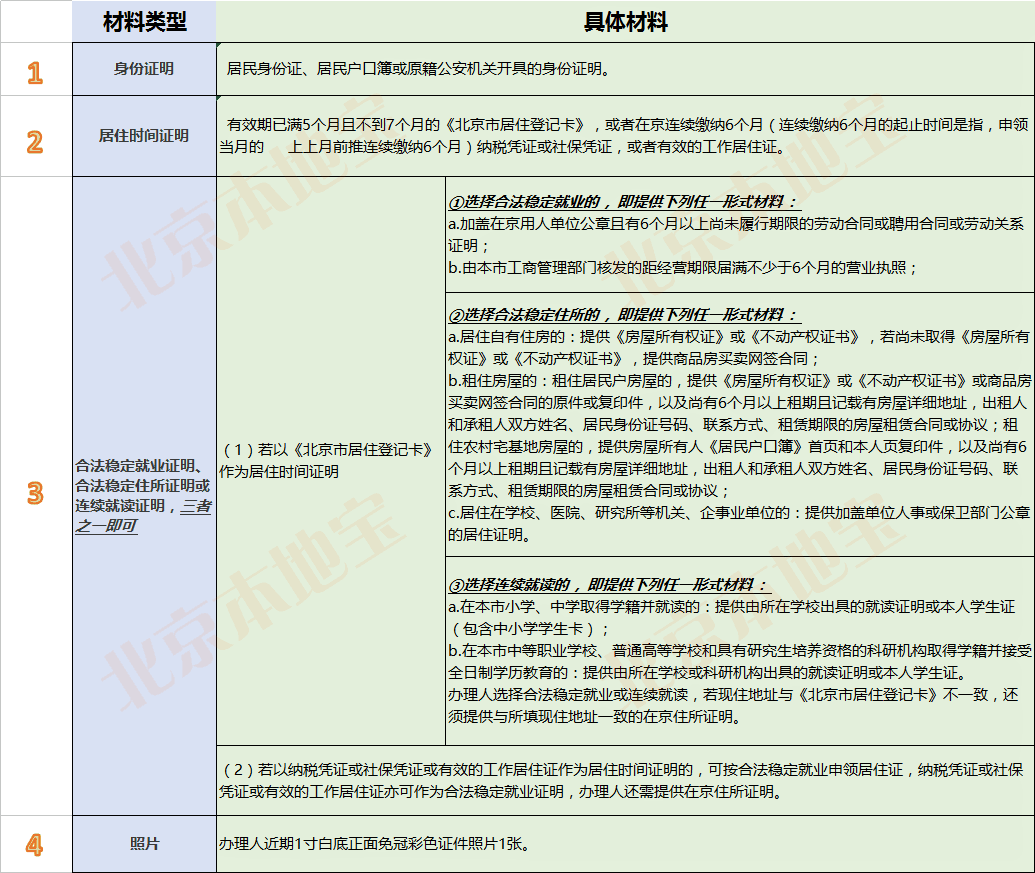Image resolution: width=1035 pixels, height=873 pixels.
Task: Click heading ③选择连续就读的
Action: pos(609,585)
